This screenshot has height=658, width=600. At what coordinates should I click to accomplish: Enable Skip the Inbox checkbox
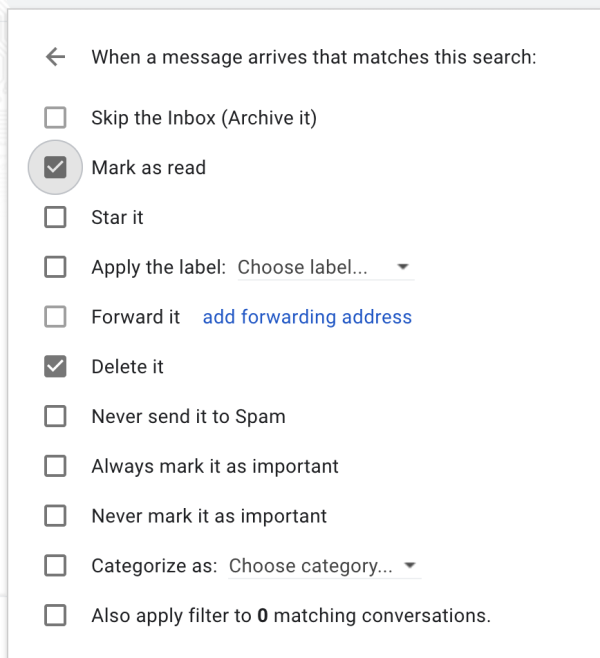[x=55, y=118]
